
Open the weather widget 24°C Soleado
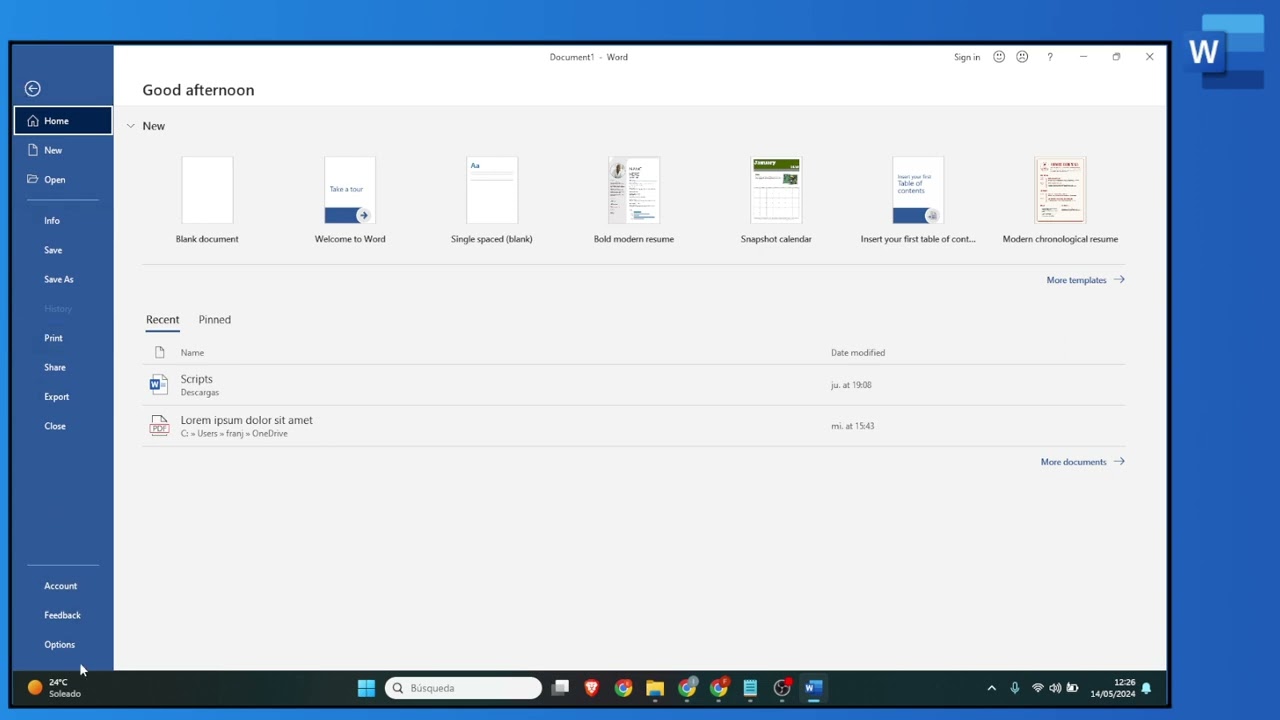click(56, 688)
